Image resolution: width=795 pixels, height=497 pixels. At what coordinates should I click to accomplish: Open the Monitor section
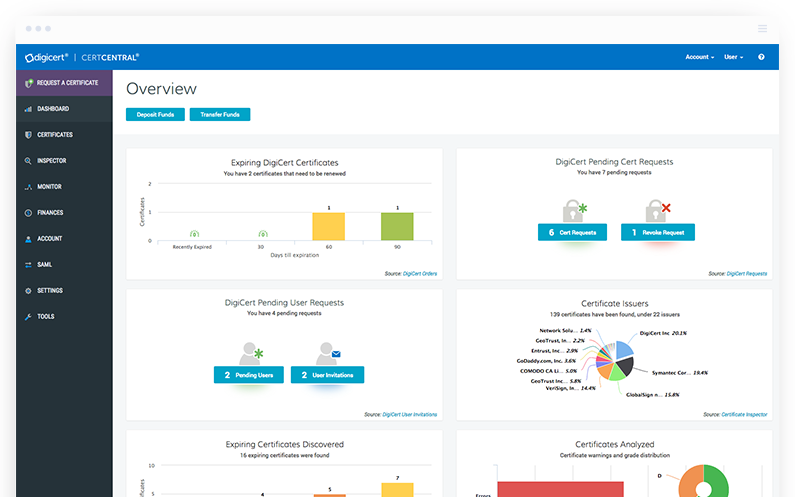click(64, 187)
